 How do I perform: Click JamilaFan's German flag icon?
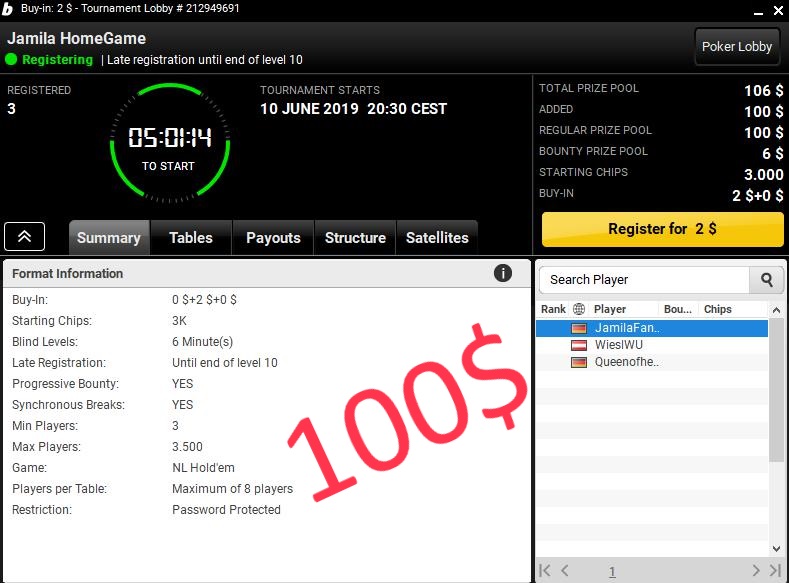[x=579, y=328]
